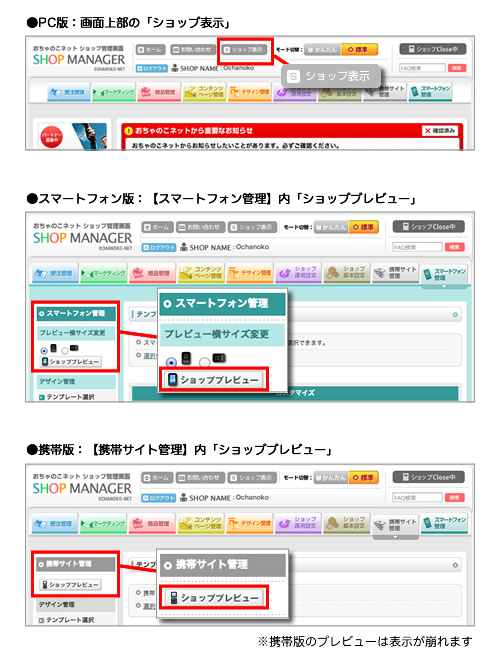Expand the 携帯サイト管理 tab with the down arrow
The height and width of the screenshot is (660, 500).
pos(396,526)
